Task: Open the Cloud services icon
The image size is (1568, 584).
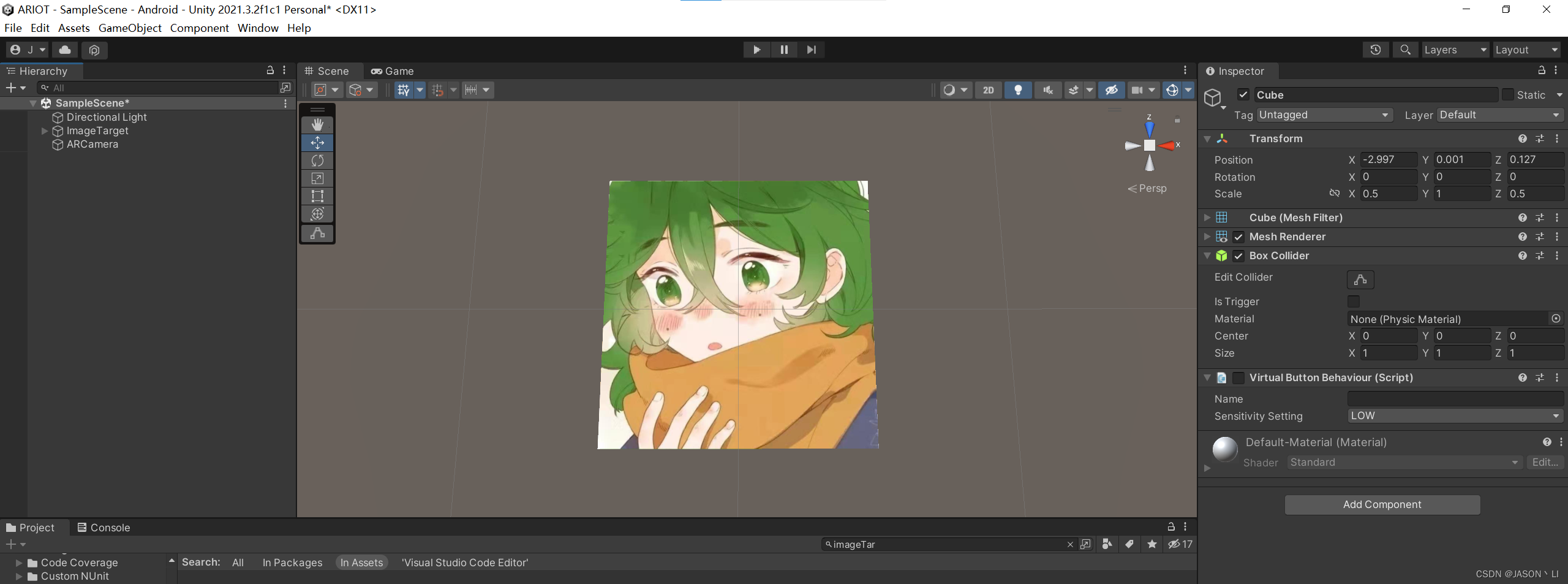Action: click(x=65, y=50)
